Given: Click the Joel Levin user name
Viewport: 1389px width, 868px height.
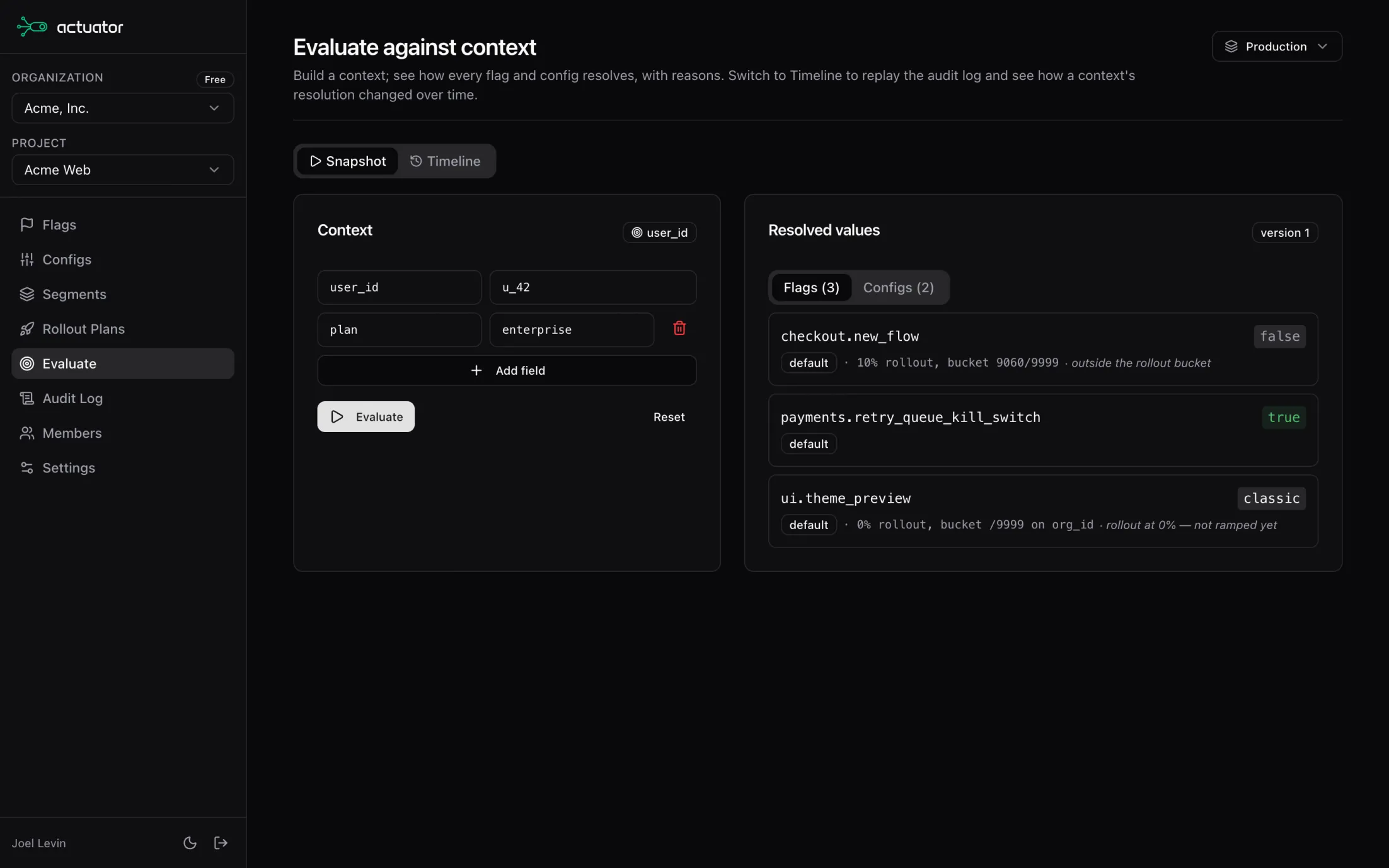Looking at the screenshot, I should pyautogui.click(x=38, y=843).
